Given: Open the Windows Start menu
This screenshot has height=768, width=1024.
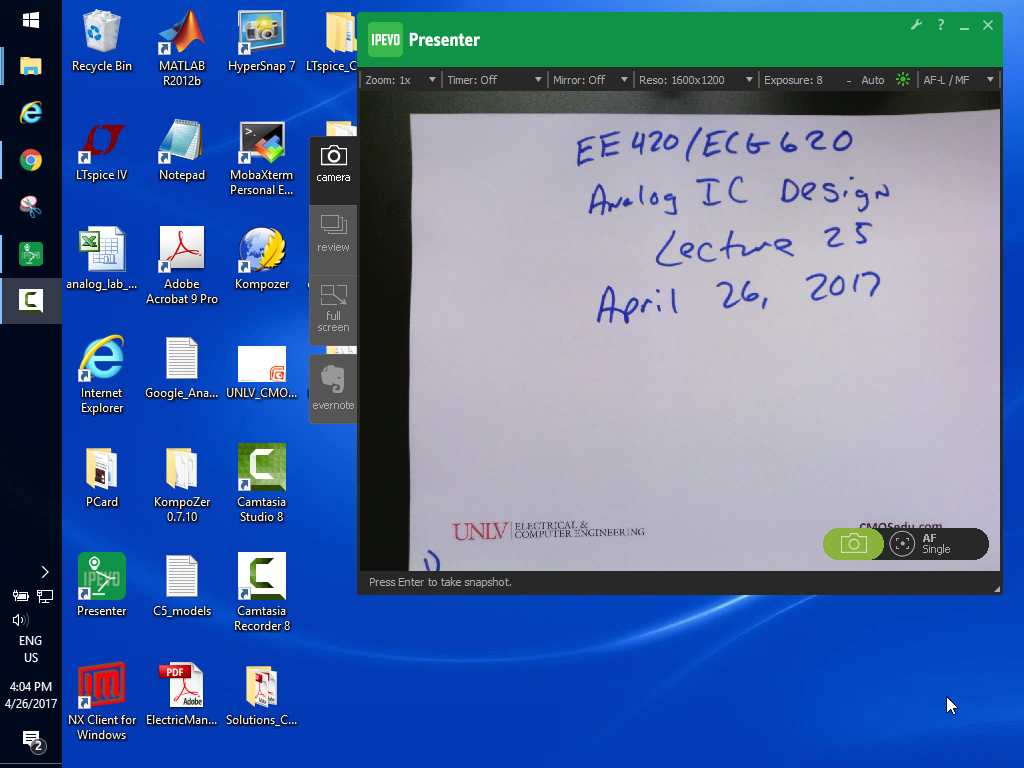Looking at the screenshot, I should point(31,21).
